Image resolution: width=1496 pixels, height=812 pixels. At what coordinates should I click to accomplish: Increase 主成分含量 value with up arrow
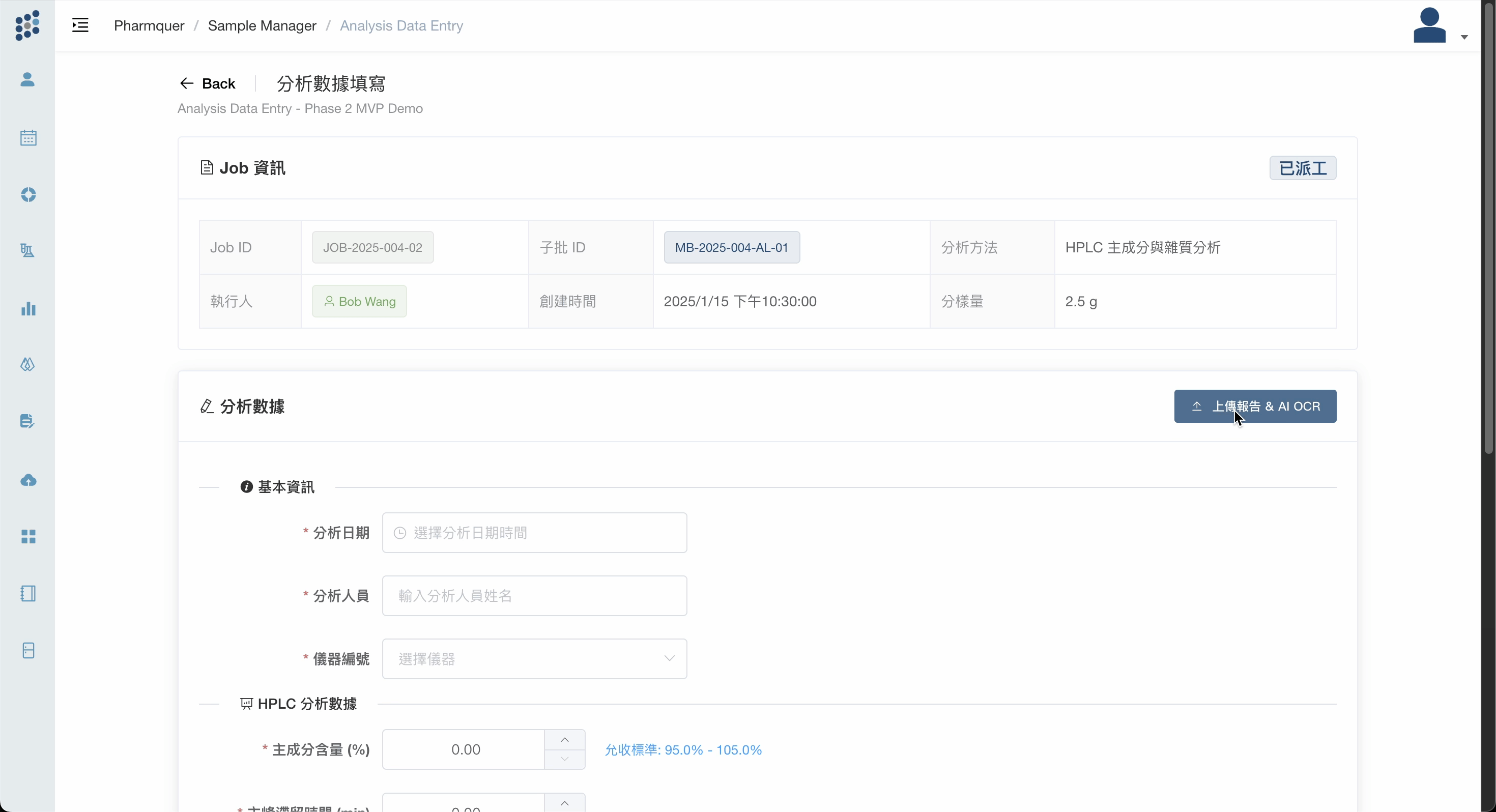pyautogui.click(x=564, y=739)
